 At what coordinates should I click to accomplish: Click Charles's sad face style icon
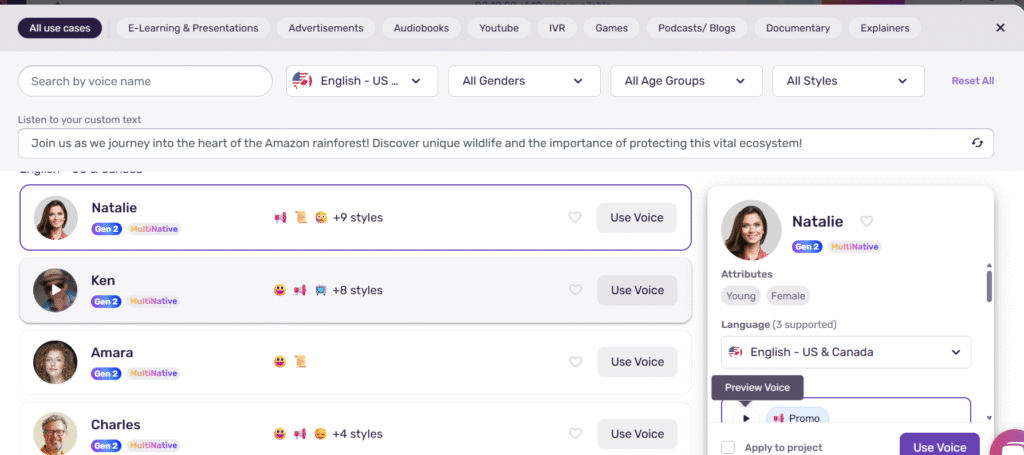(321, 433)
